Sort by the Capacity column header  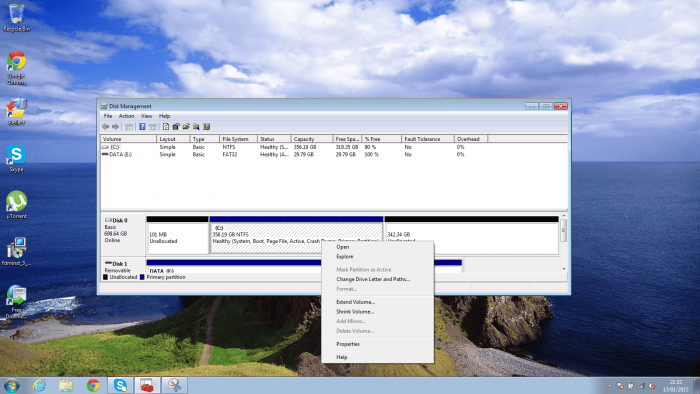[312, 139]
